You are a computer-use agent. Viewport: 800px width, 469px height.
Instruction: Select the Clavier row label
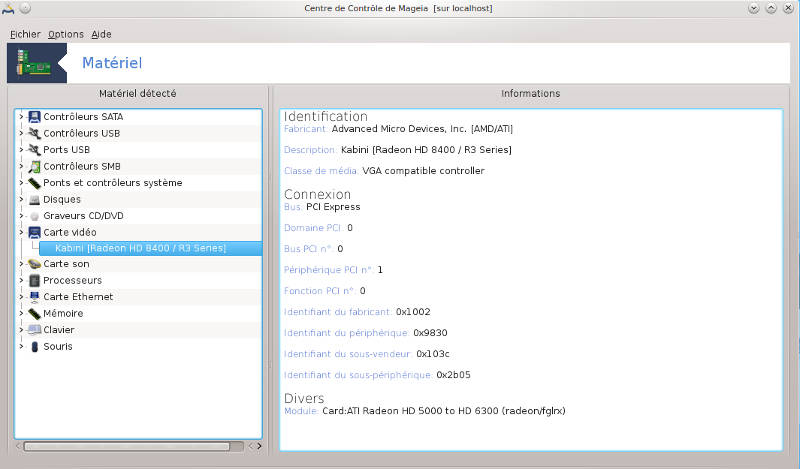click(59, 330)
